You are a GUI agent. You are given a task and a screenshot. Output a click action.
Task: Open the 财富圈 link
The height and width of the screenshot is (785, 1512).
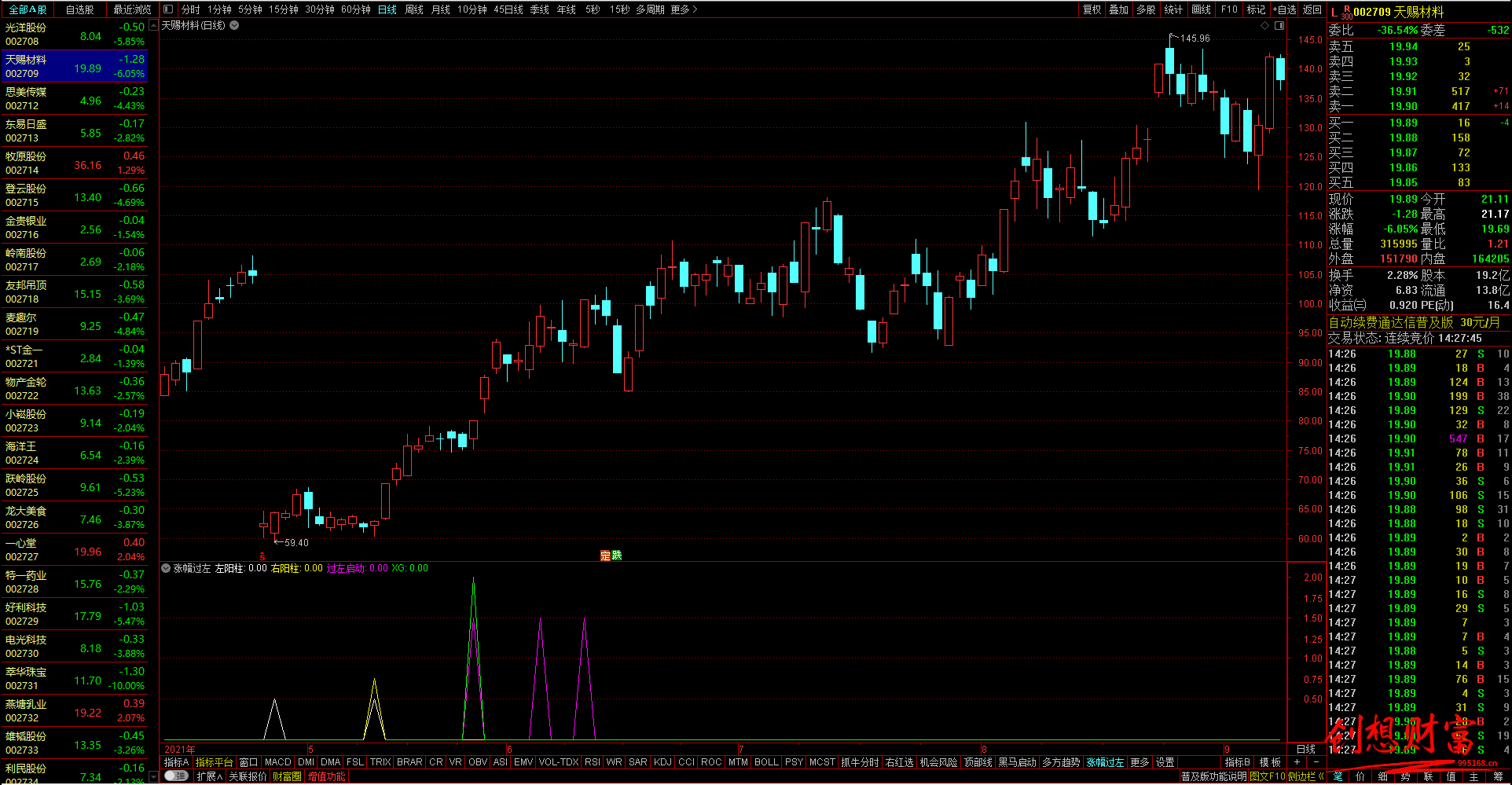click(x=287, y=776)
